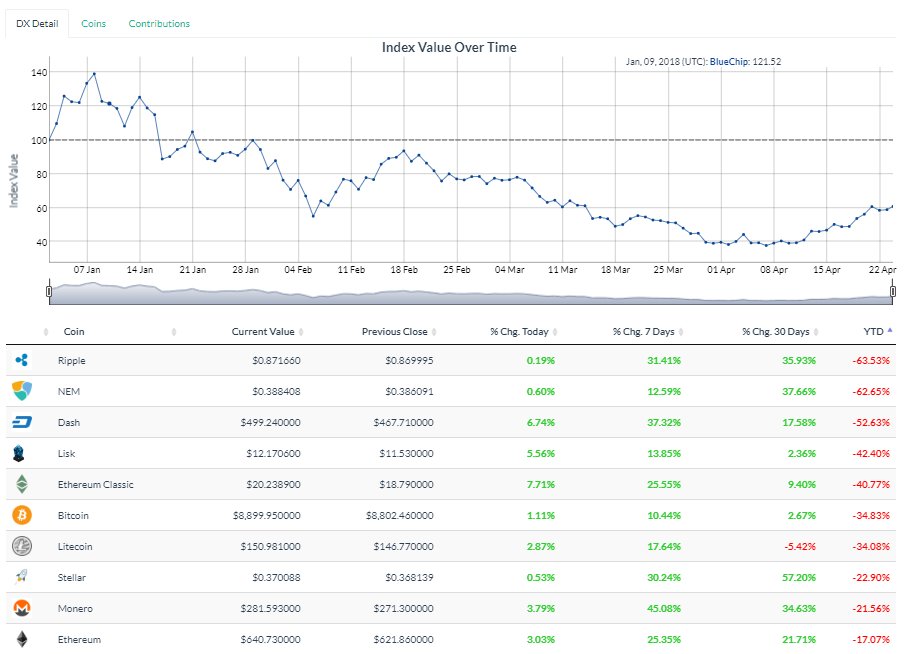Switch to the Coins tab

click(x=93, y=22)
